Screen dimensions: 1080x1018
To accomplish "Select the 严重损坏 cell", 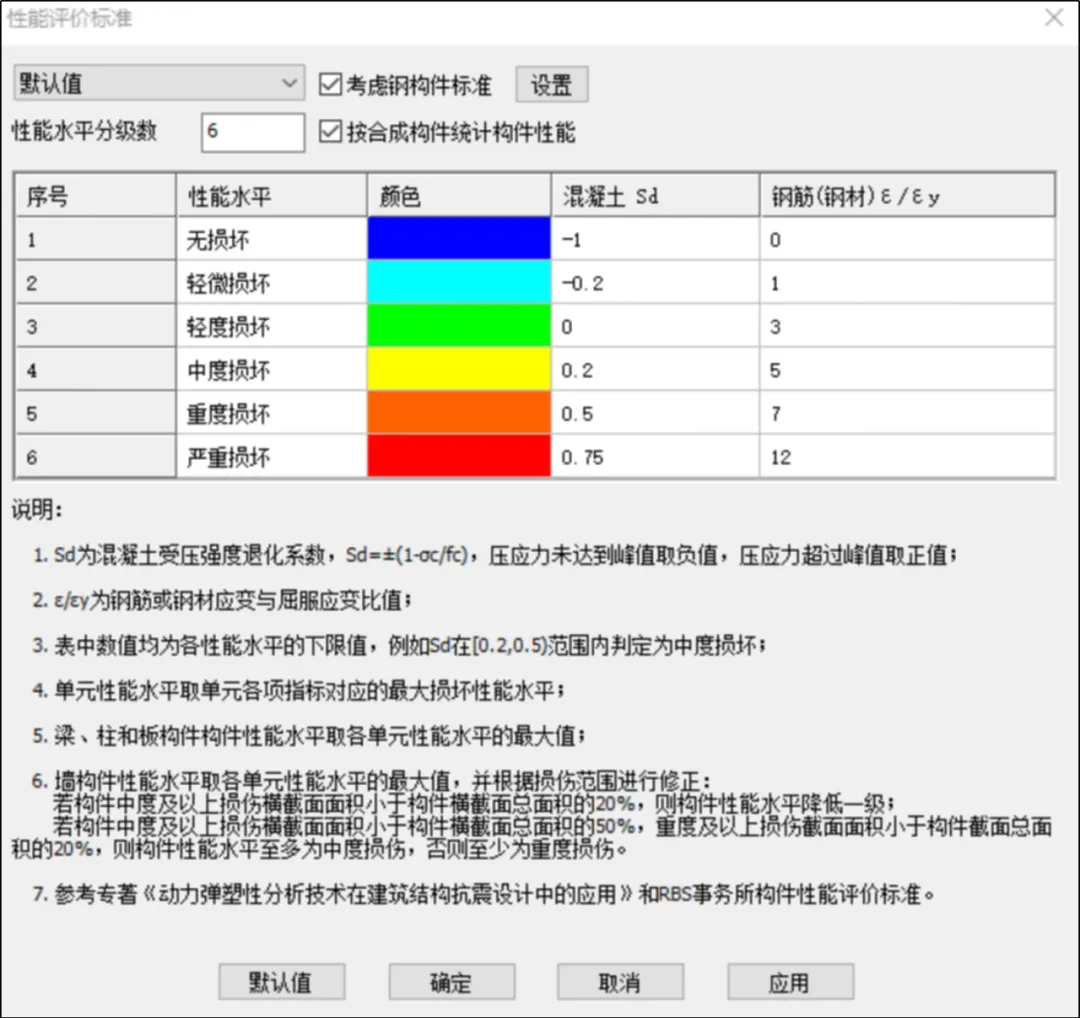I will [271, 456].
